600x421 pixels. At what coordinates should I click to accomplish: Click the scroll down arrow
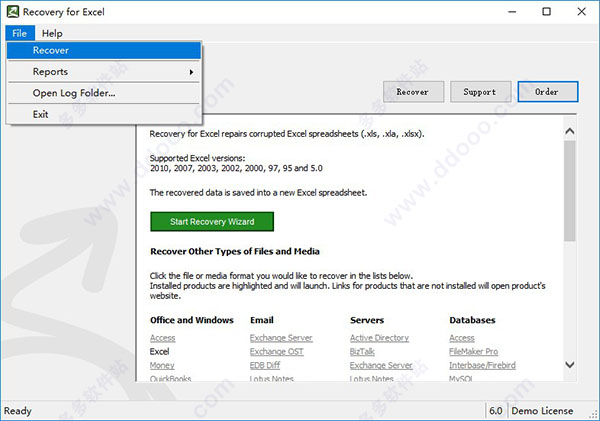pyautogui.click(x=569, y=365)
